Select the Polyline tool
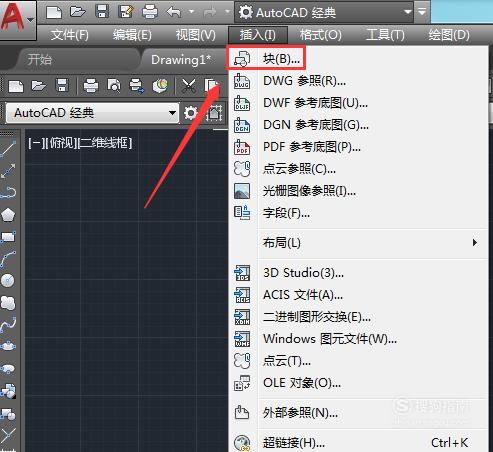The height and width of the screenshot is (452, 493). (8, 193)
